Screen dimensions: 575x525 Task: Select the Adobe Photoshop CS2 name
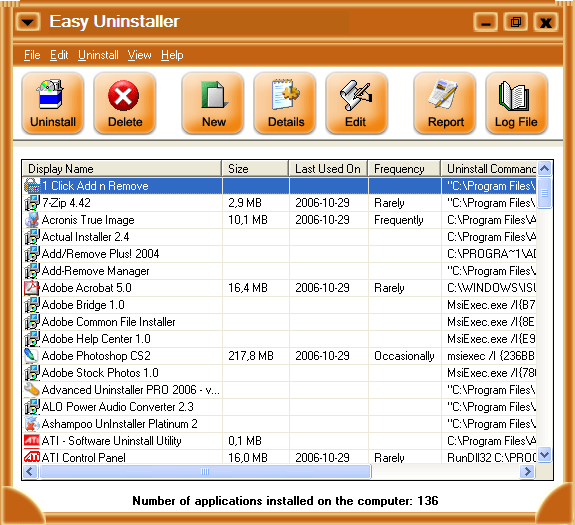tap(96, 356)
